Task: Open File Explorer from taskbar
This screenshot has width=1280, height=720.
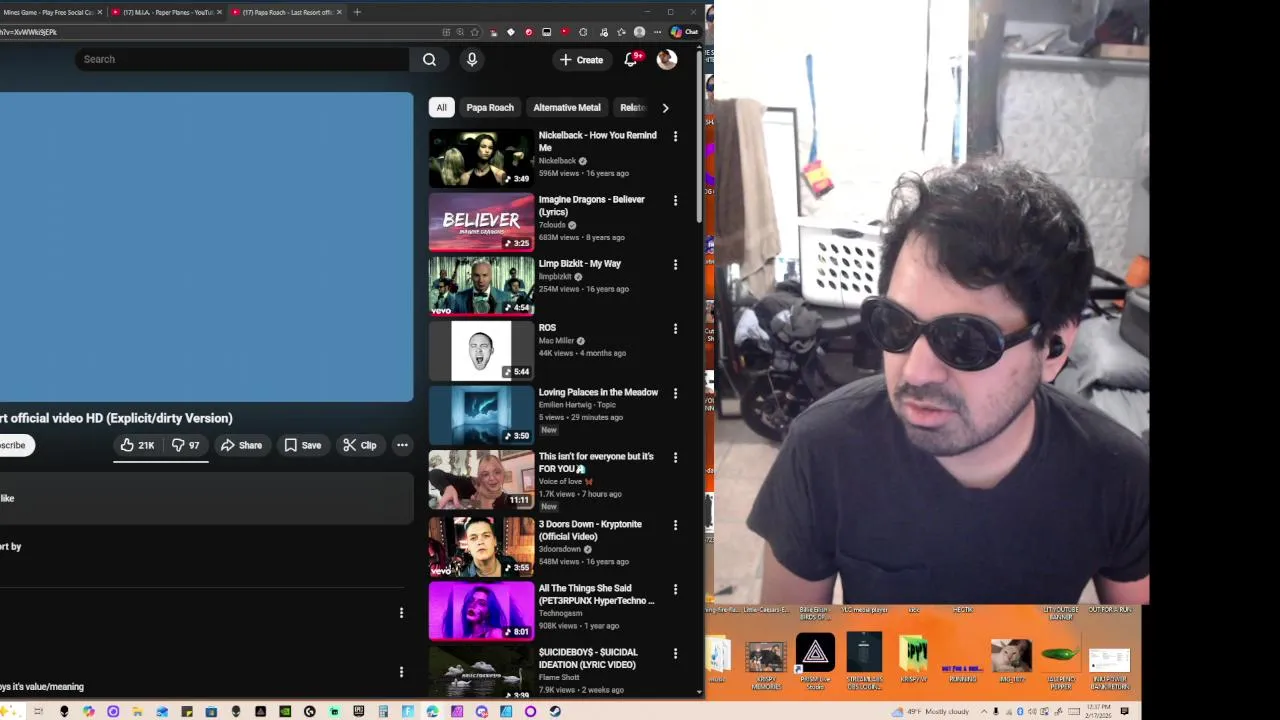Action: 137,711
